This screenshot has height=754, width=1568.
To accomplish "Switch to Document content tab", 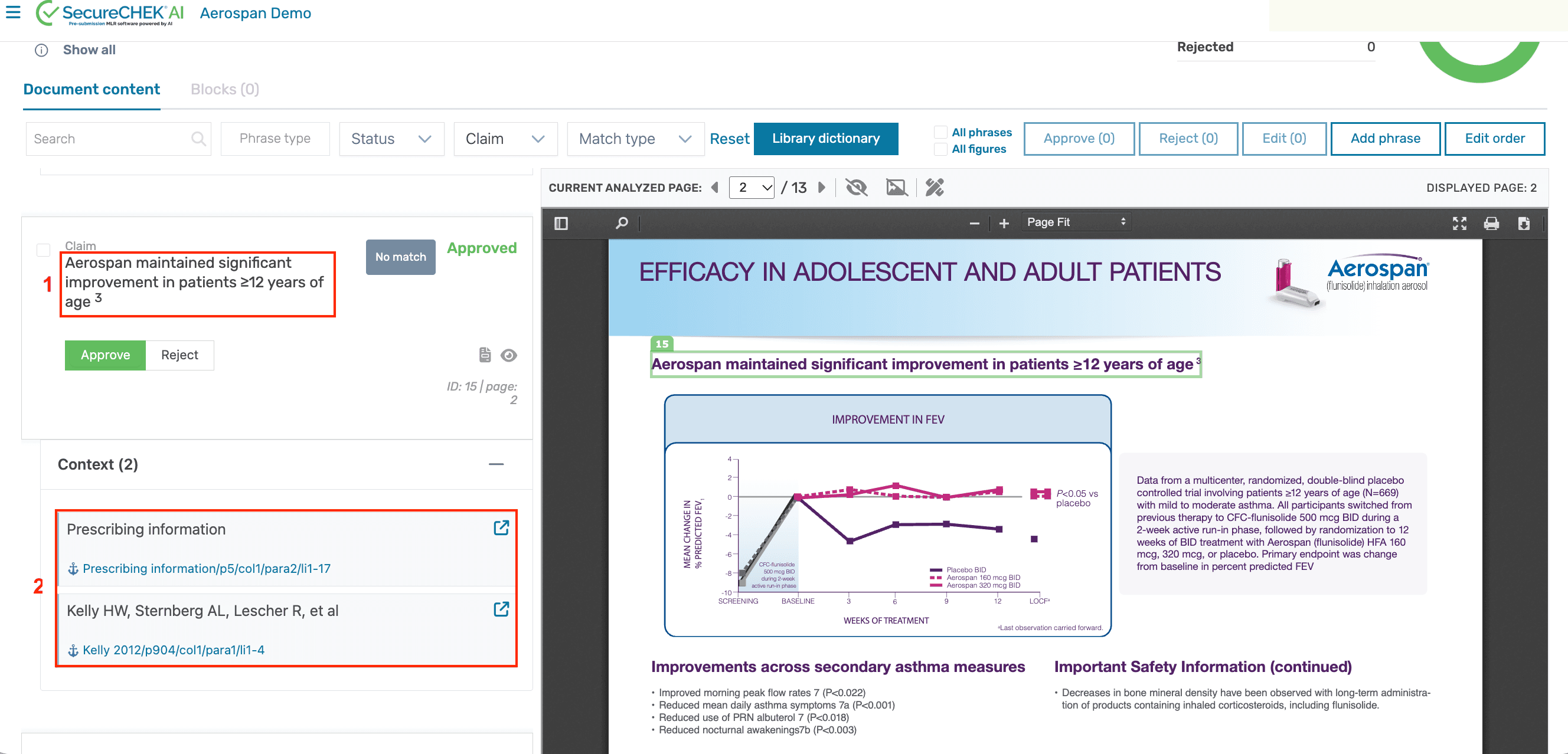I will click(92, 90).
